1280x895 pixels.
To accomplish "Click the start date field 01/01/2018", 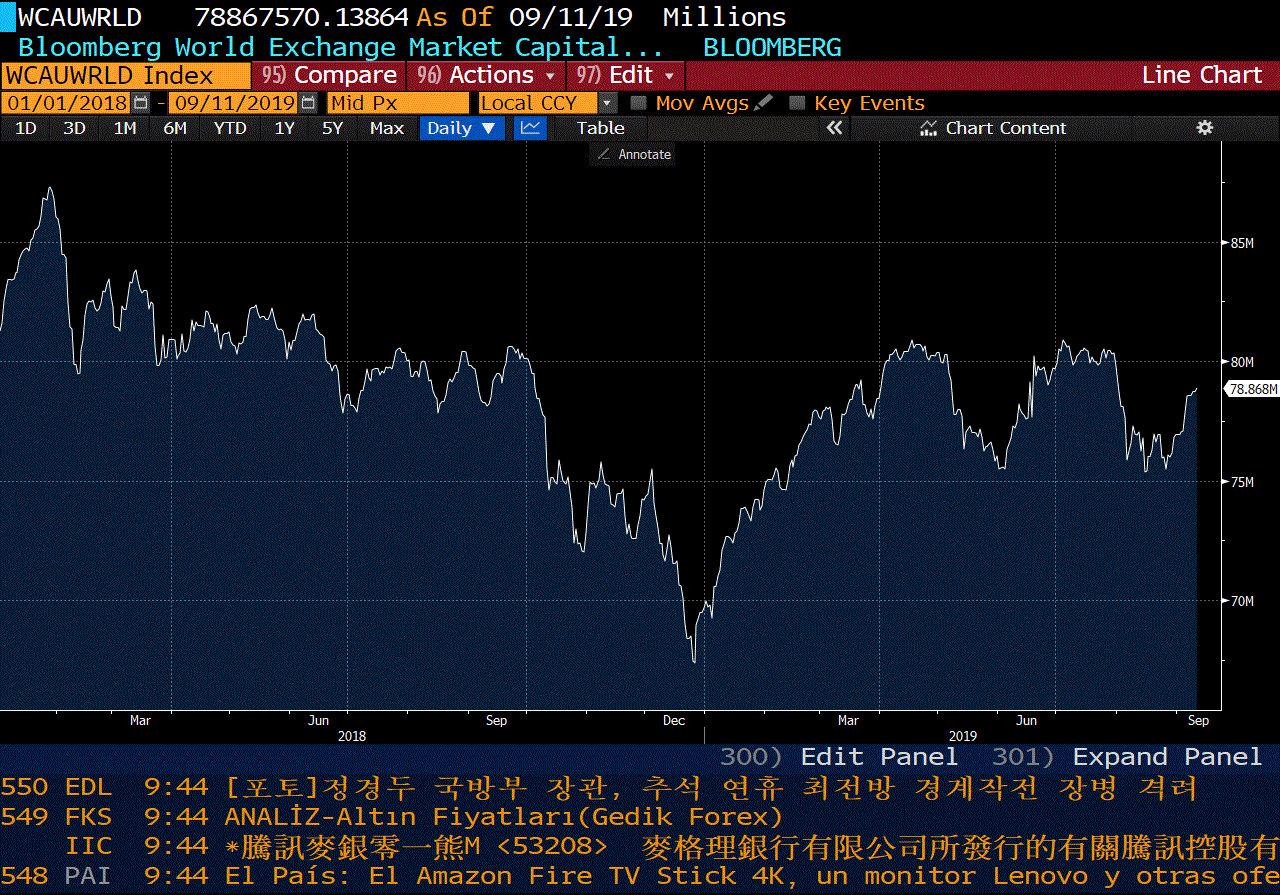I will 67,103.
